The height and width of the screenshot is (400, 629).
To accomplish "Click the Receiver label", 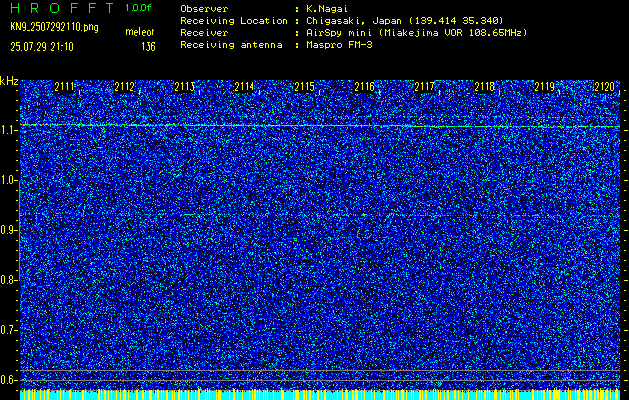I will [x=204, y=33].
